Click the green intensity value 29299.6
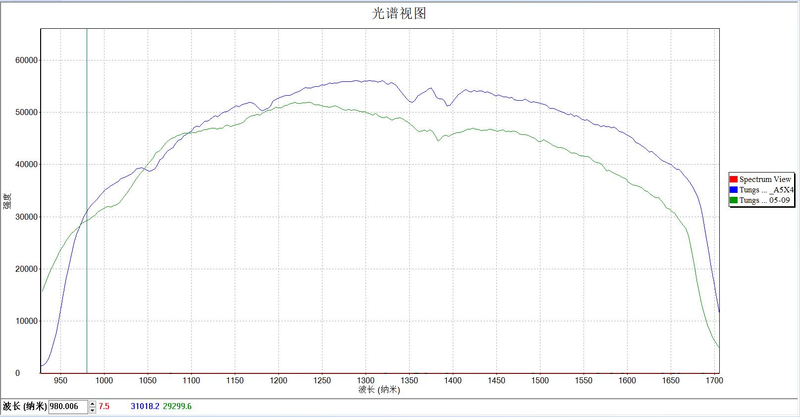 pyautogui.click(x=177, y=406)
